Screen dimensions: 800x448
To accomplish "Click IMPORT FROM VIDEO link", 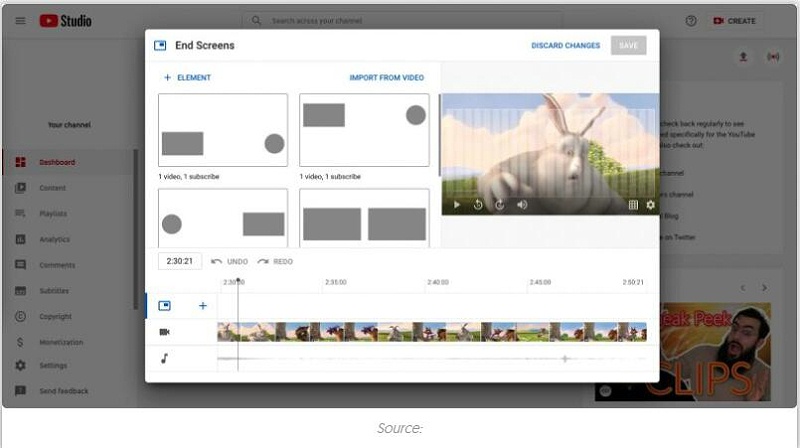I will click(x=386, y=78).
